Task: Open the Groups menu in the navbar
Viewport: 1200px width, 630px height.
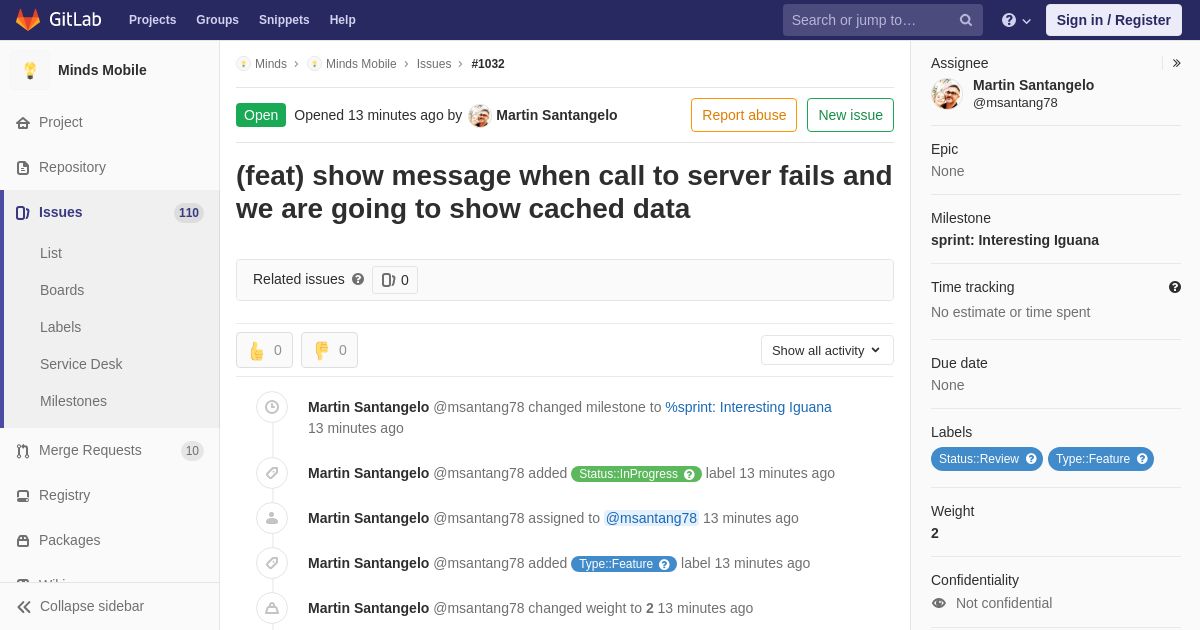Action: coord(217,20)
